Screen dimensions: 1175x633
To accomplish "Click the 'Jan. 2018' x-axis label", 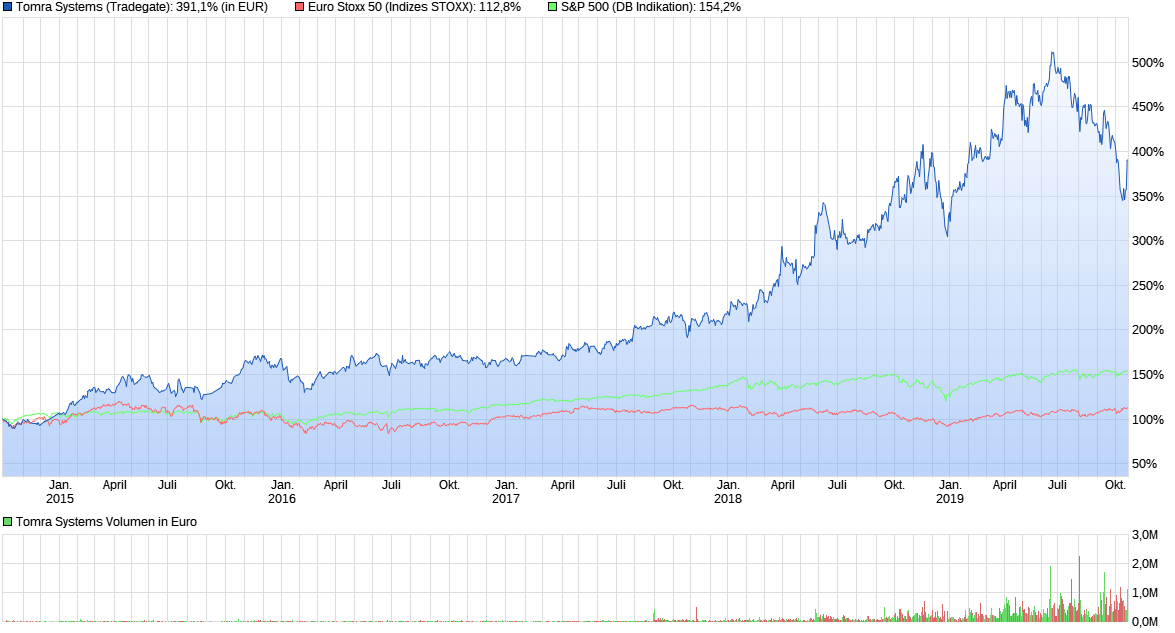I will pos(728,491).
